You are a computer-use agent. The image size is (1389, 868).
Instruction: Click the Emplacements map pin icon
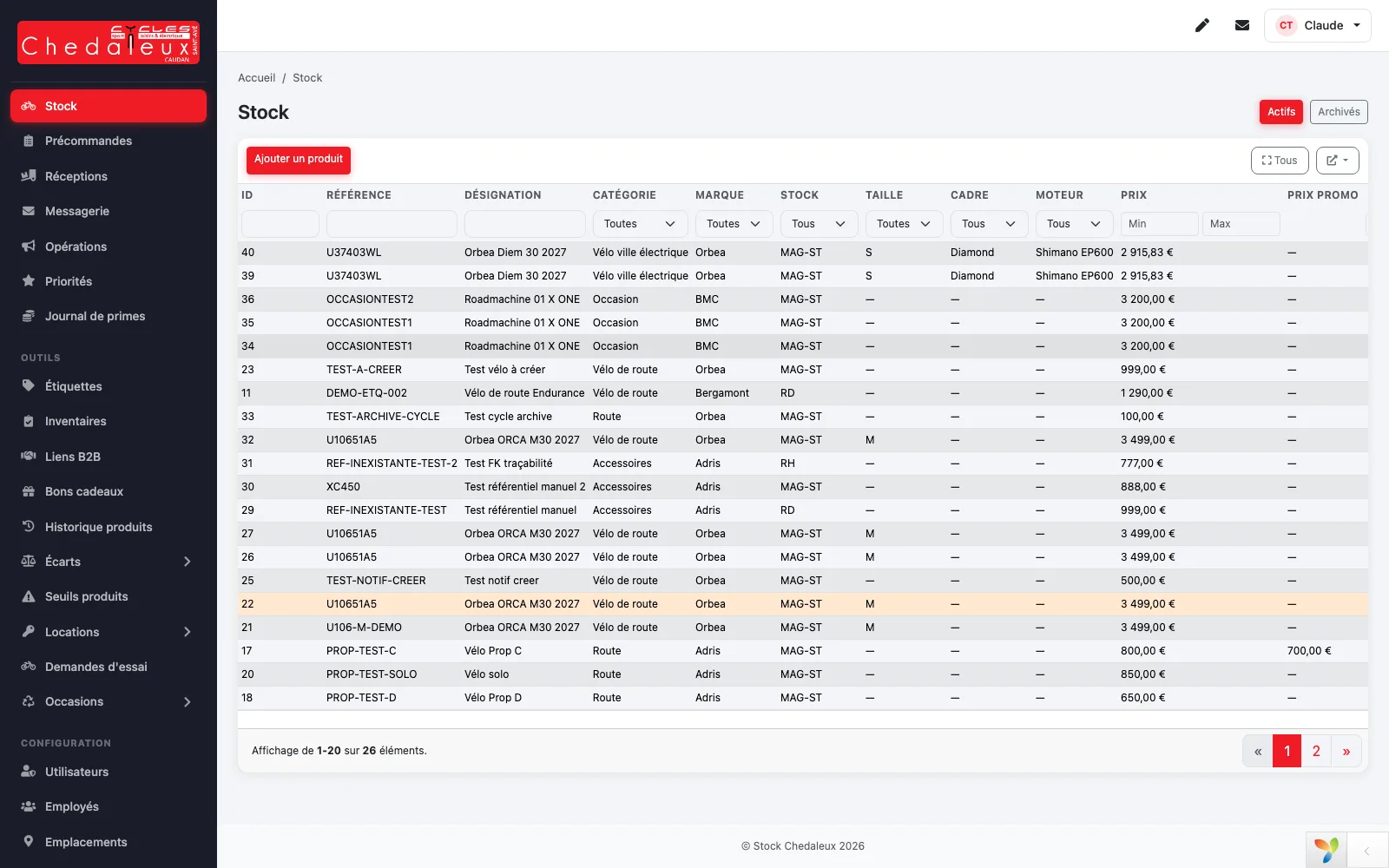pyautogui.click(x=29, y=842)
